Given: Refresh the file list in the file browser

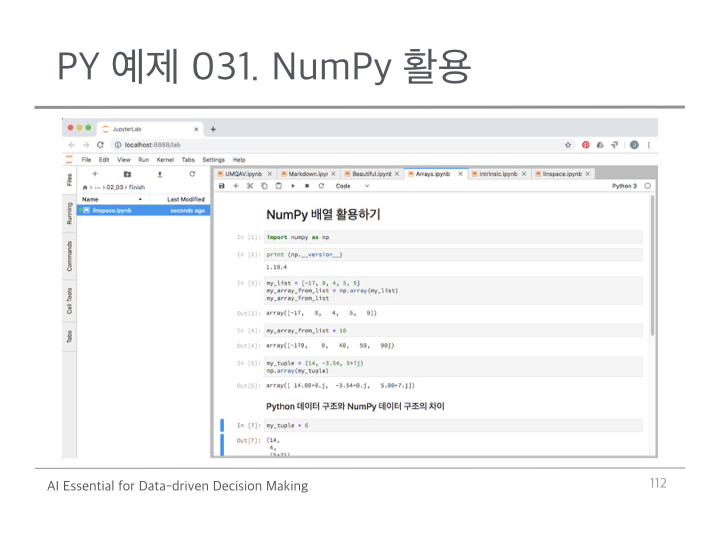Looking at the screenshot, I should coord(192,174).
